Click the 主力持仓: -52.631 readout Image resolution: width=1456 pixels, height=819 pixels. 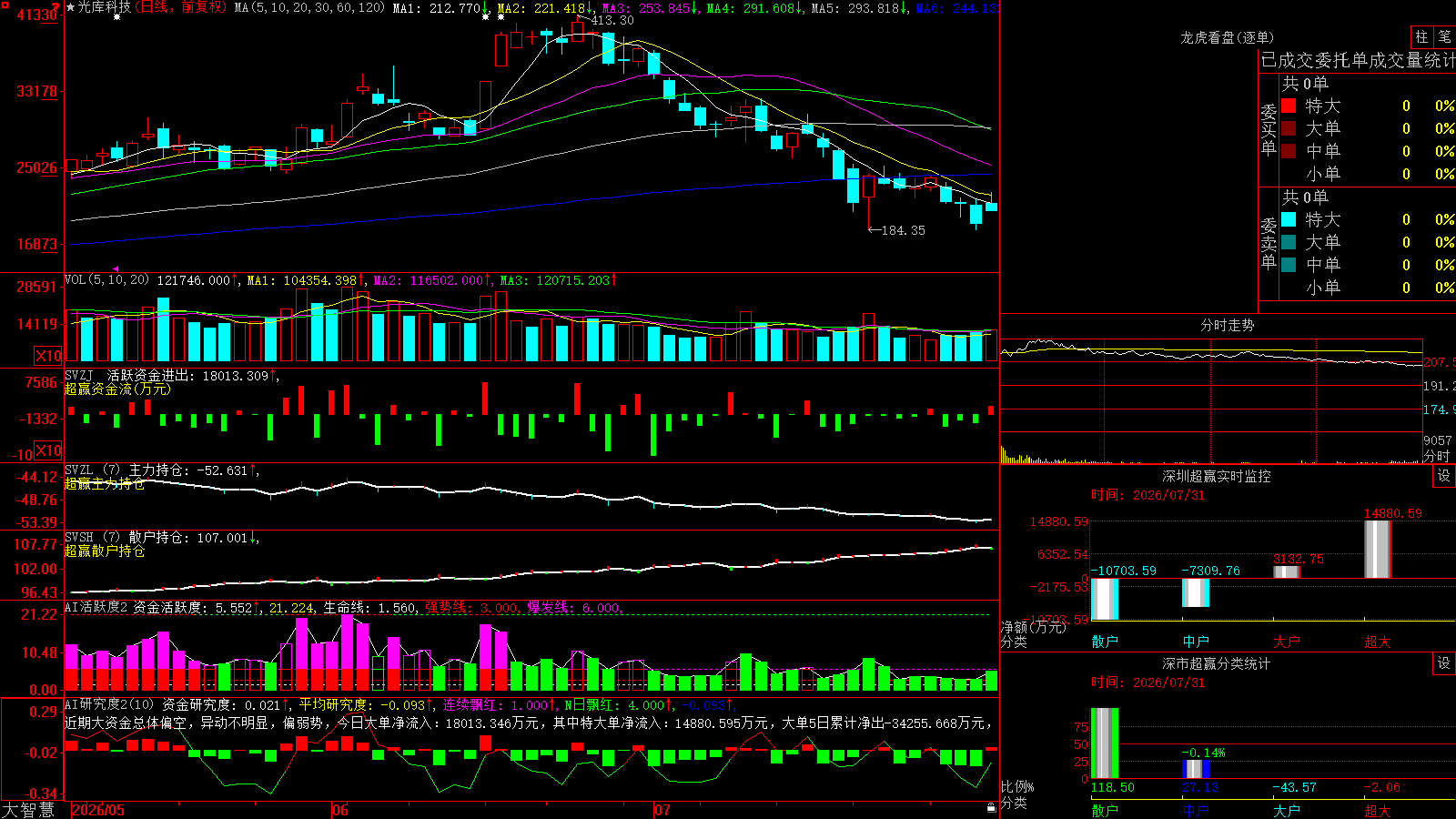click(193, 470)
